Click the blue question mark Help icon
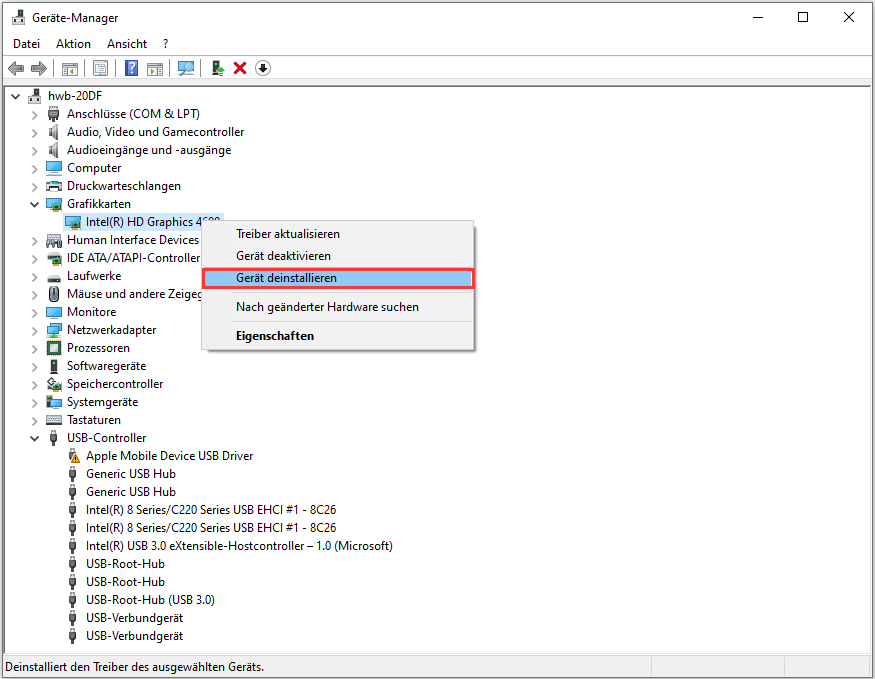The image size is (875, 679). coord(131,69)
